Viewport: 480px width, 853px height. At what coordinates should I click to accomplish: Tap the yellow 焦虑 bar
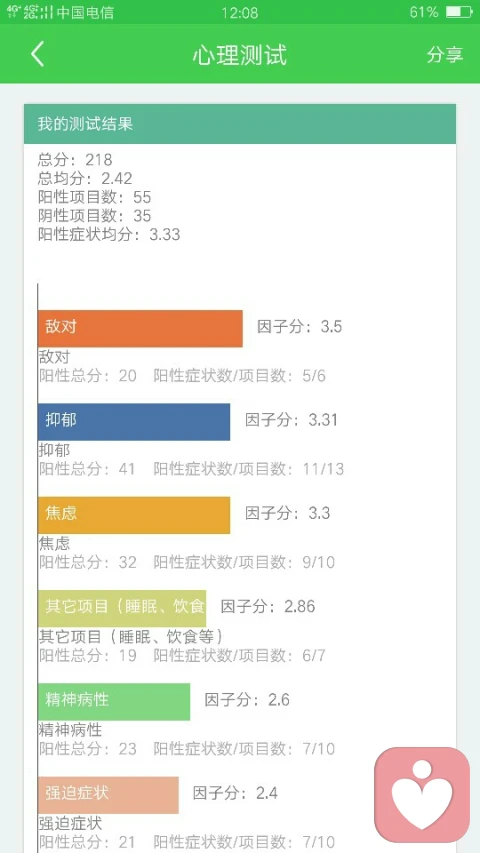click(134, 515)
